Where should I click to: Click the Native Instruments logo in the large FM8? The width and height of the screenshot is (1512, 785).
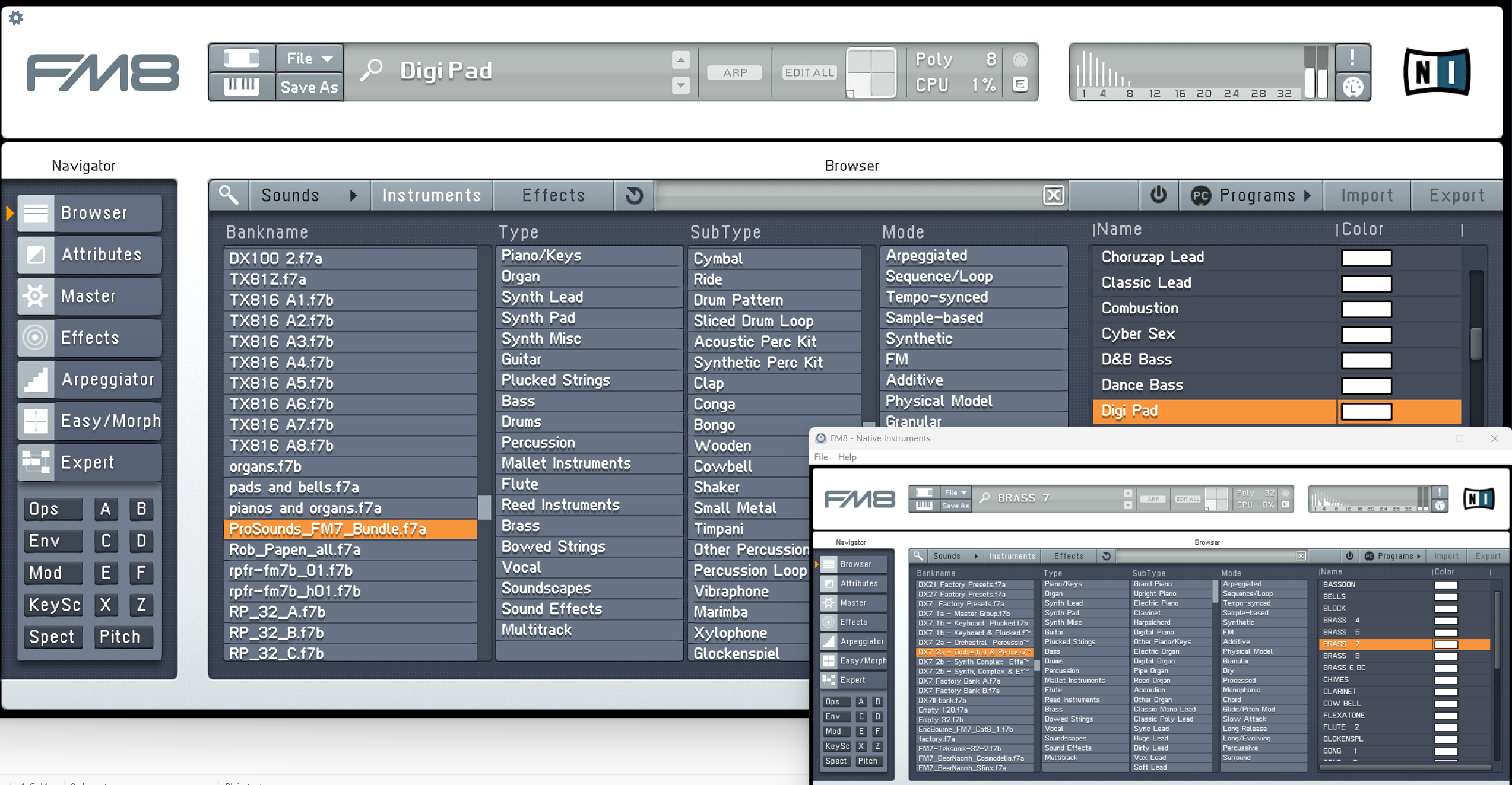(x=1437, y=72)
